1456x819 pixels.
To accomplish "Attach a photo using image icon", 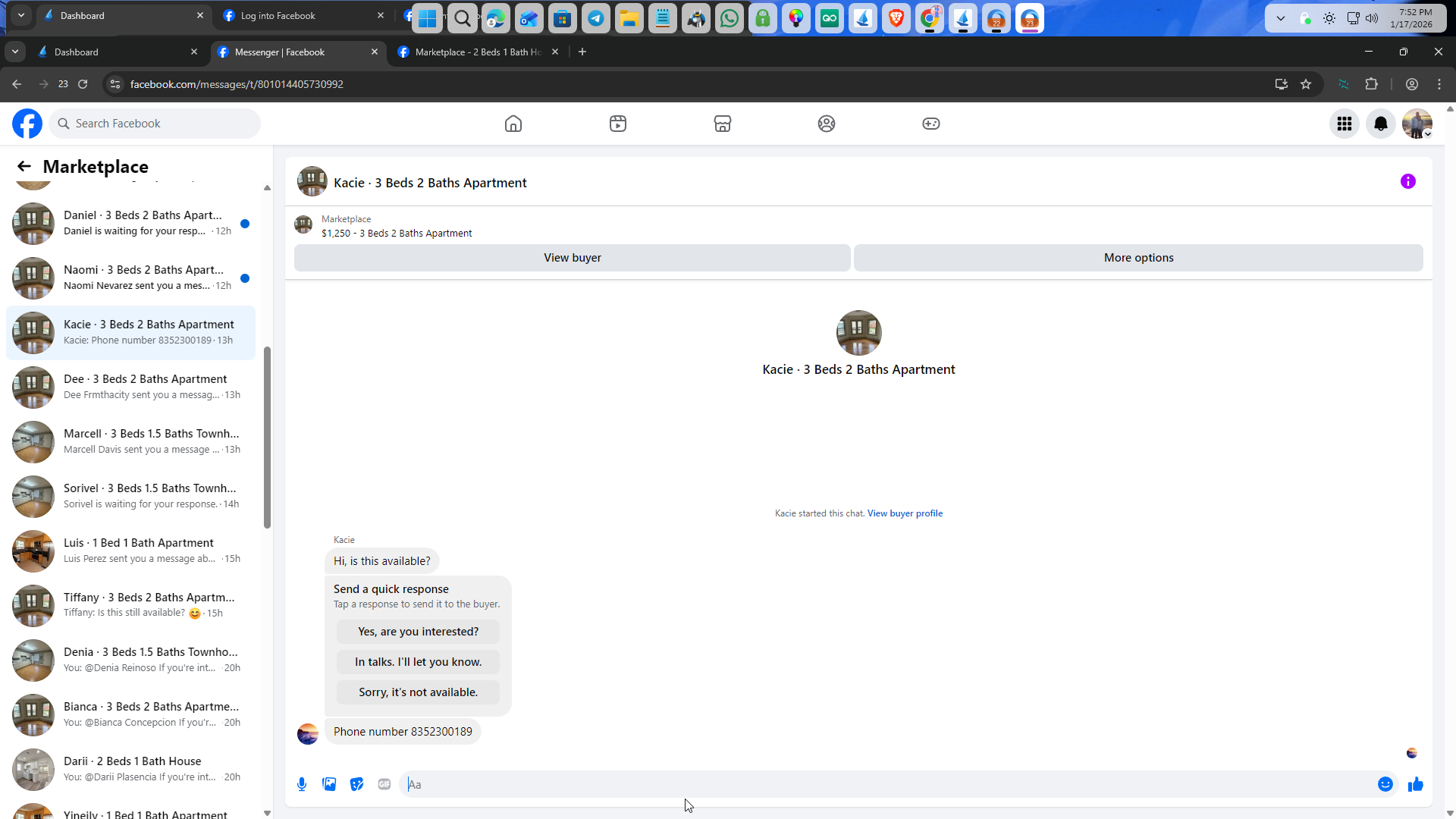I will click(329, 784).
